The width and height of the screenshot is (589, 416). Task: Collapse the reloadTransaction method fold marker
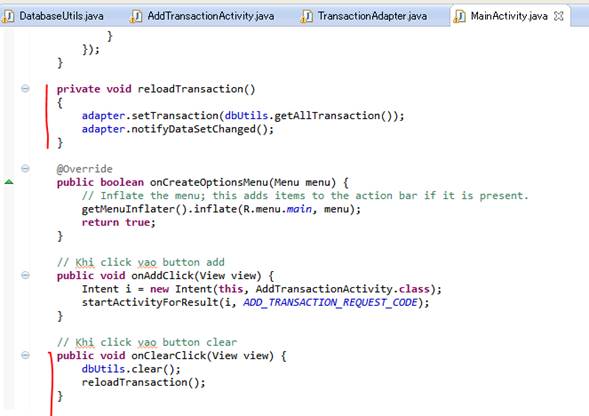25,89
